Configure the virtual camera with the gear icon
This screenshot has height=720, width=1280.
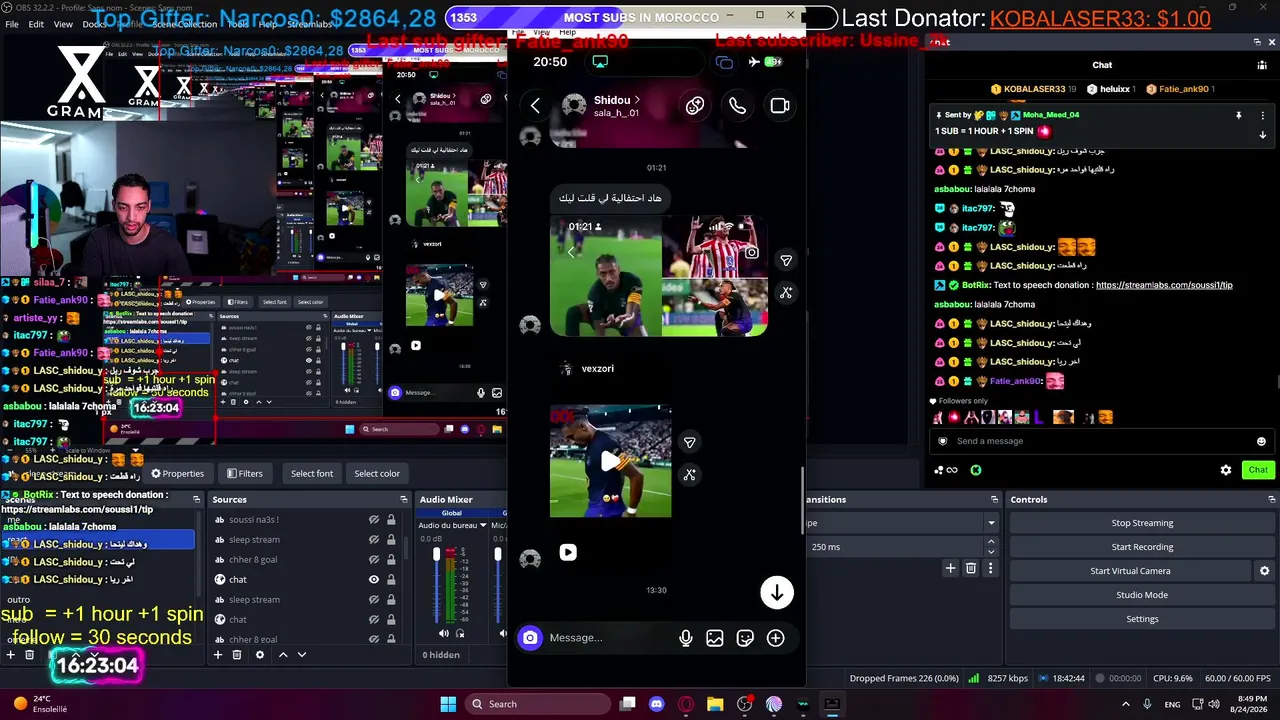coord(1264,571)
